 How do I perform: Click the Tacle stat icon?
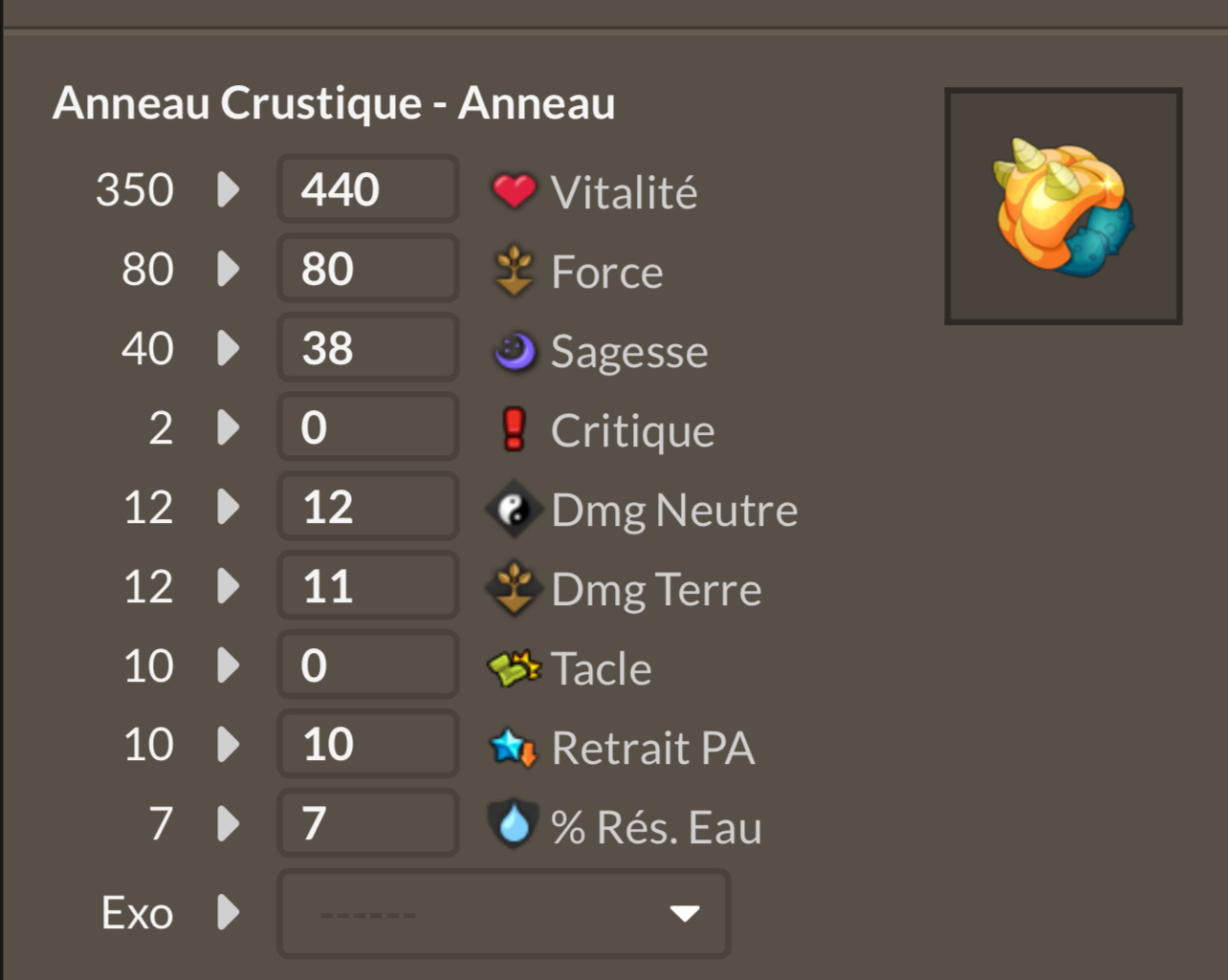514,667
